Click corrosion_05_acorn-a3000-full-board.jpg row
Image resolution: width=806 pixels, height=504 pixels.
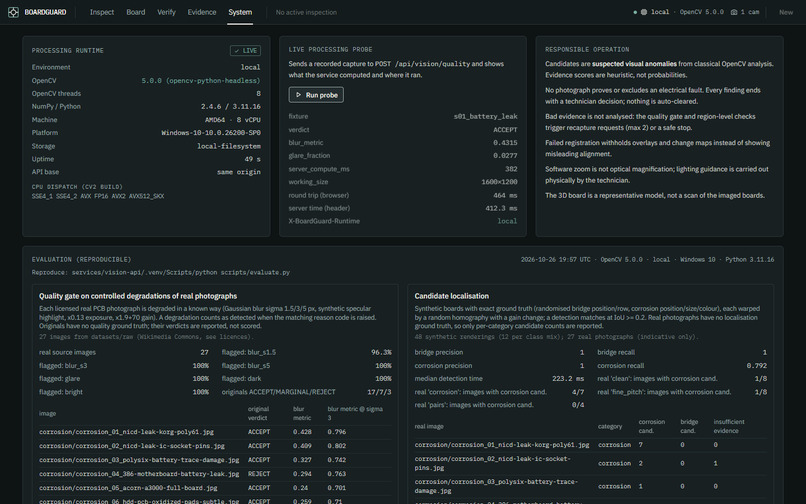click(x=215, y=488)
